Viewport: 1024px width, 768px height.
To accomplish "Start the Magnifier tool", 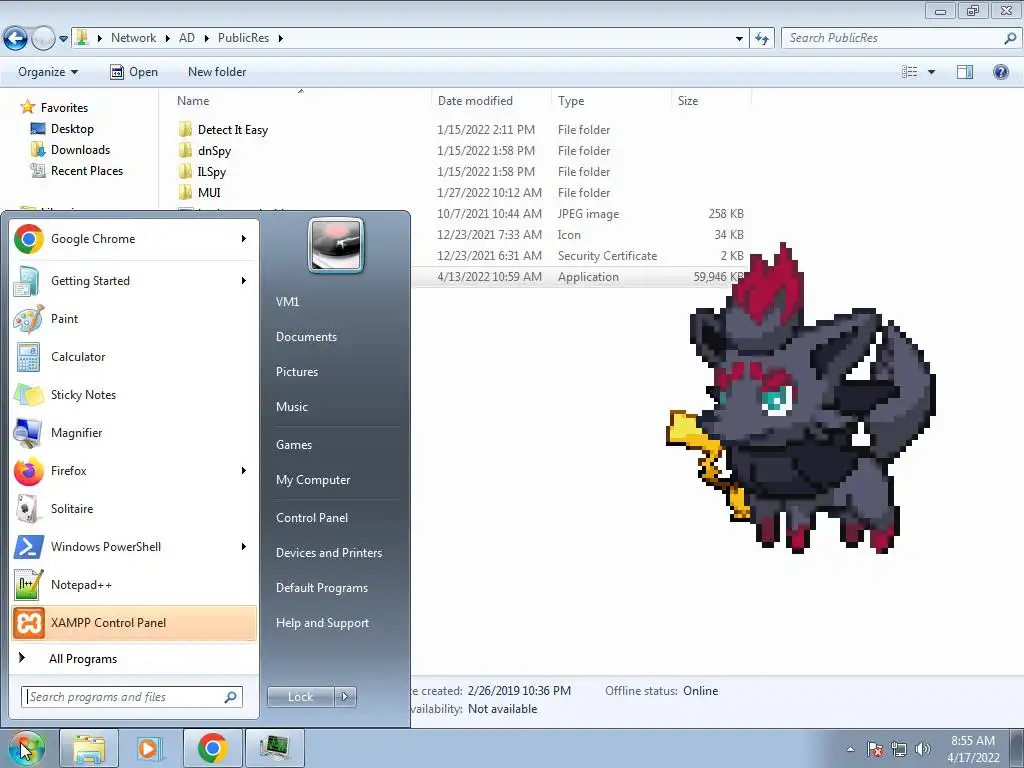I will (134, 432).
